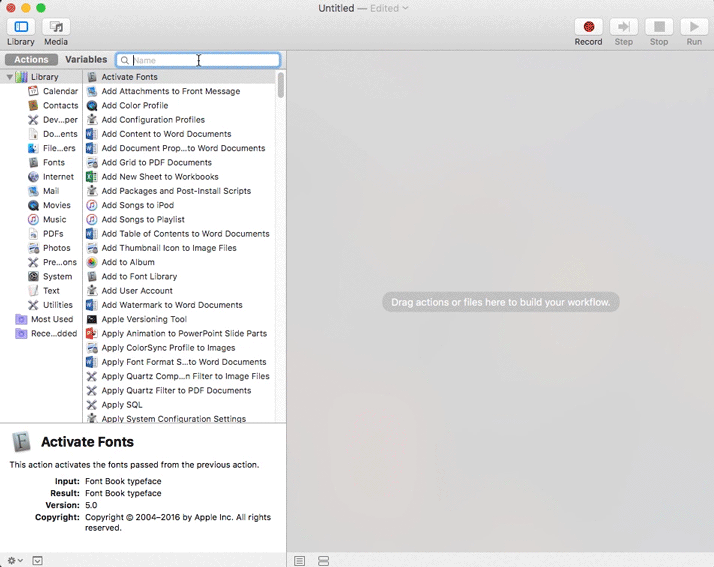This screenshot has height=567, width=714.
Task: Select the Photos category
Action: (49, 248)
